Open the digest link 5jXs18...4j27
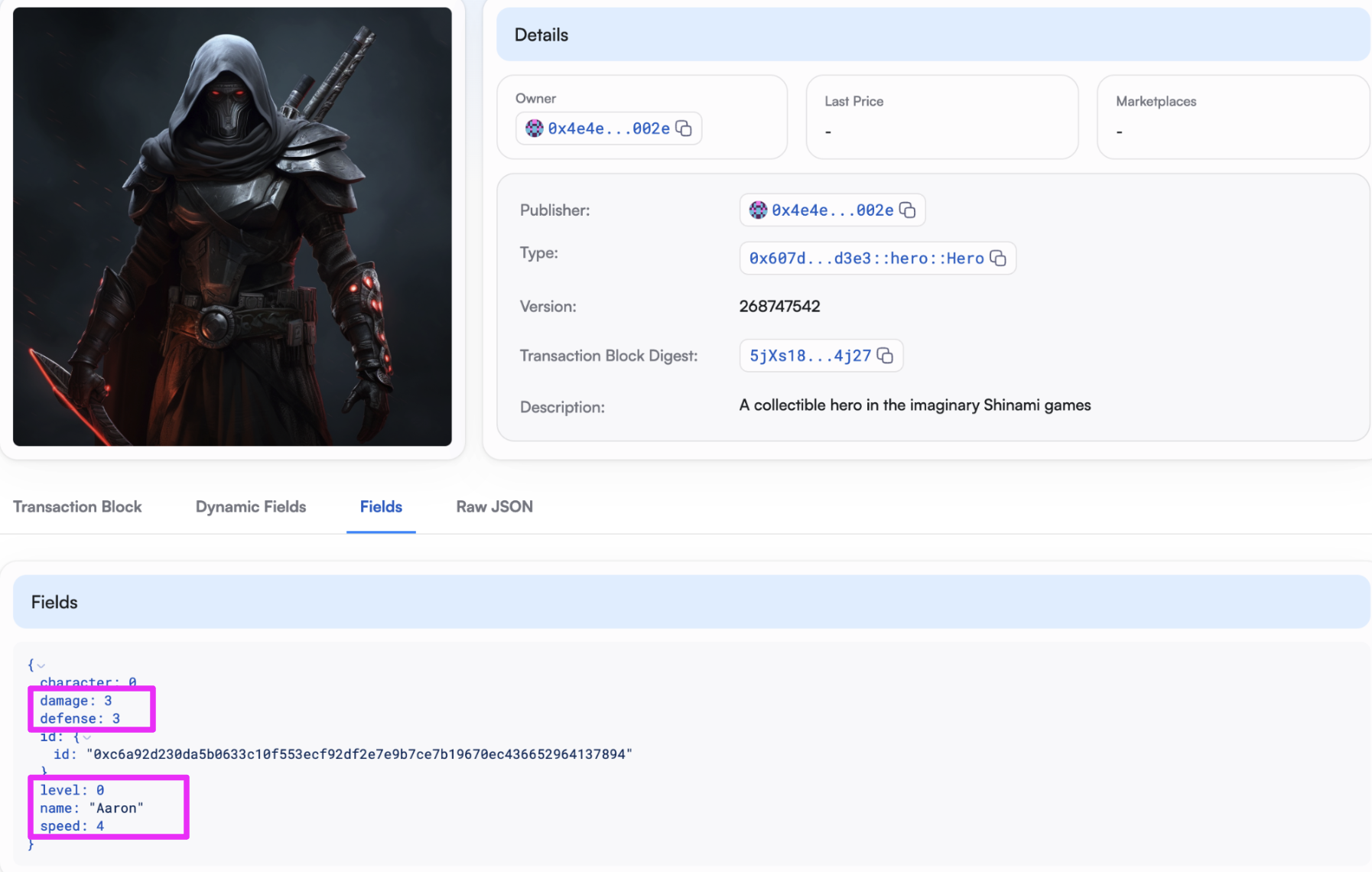The image size is (1372, 872). point(810,356)
